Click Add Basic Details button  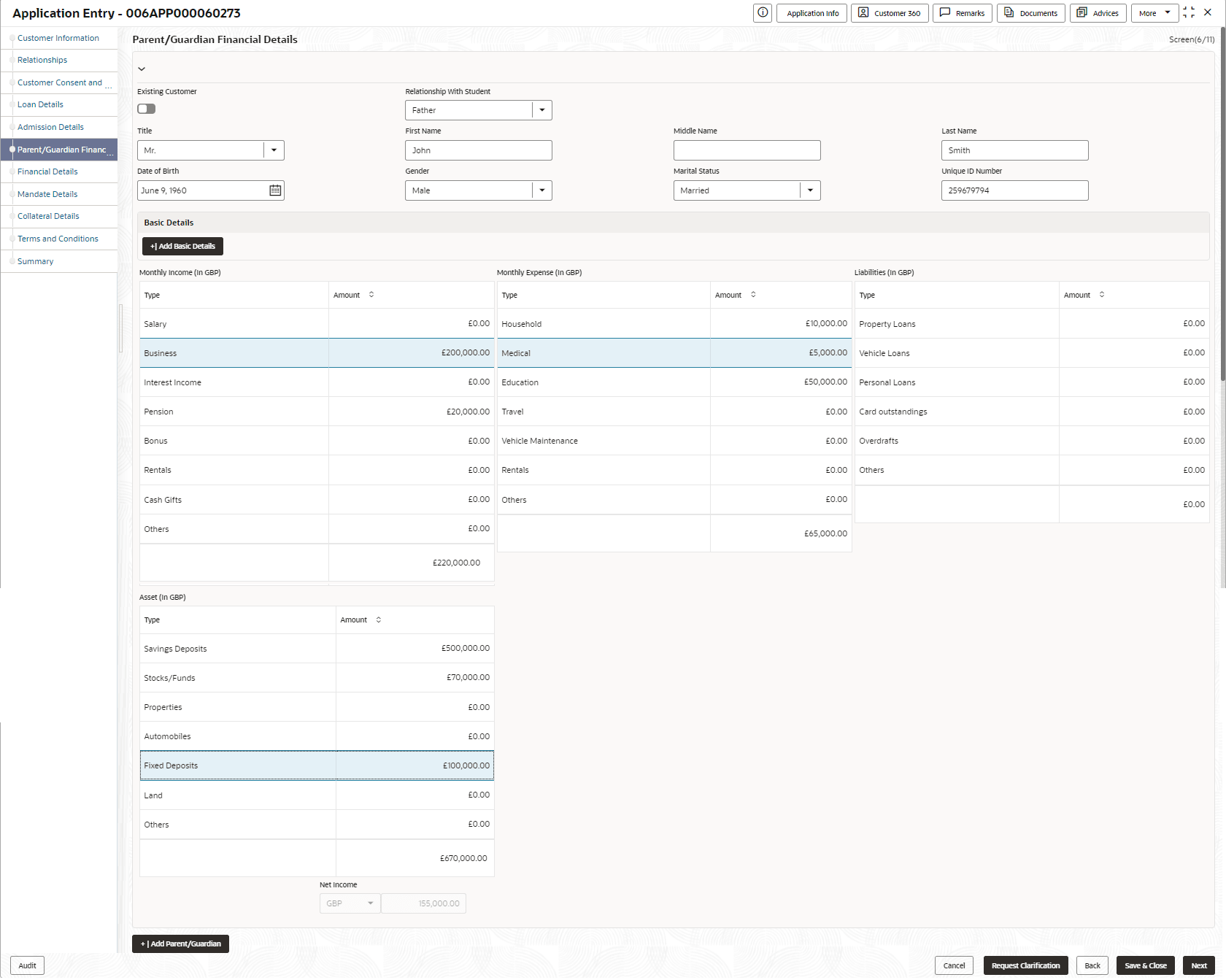(x=182, y=247)
